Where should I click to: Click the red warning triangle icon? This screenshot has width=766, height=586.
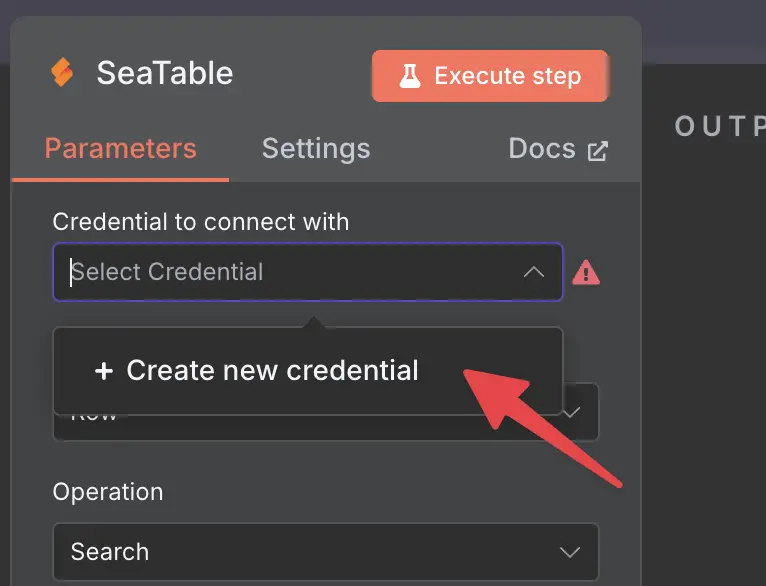click(586, 272)
